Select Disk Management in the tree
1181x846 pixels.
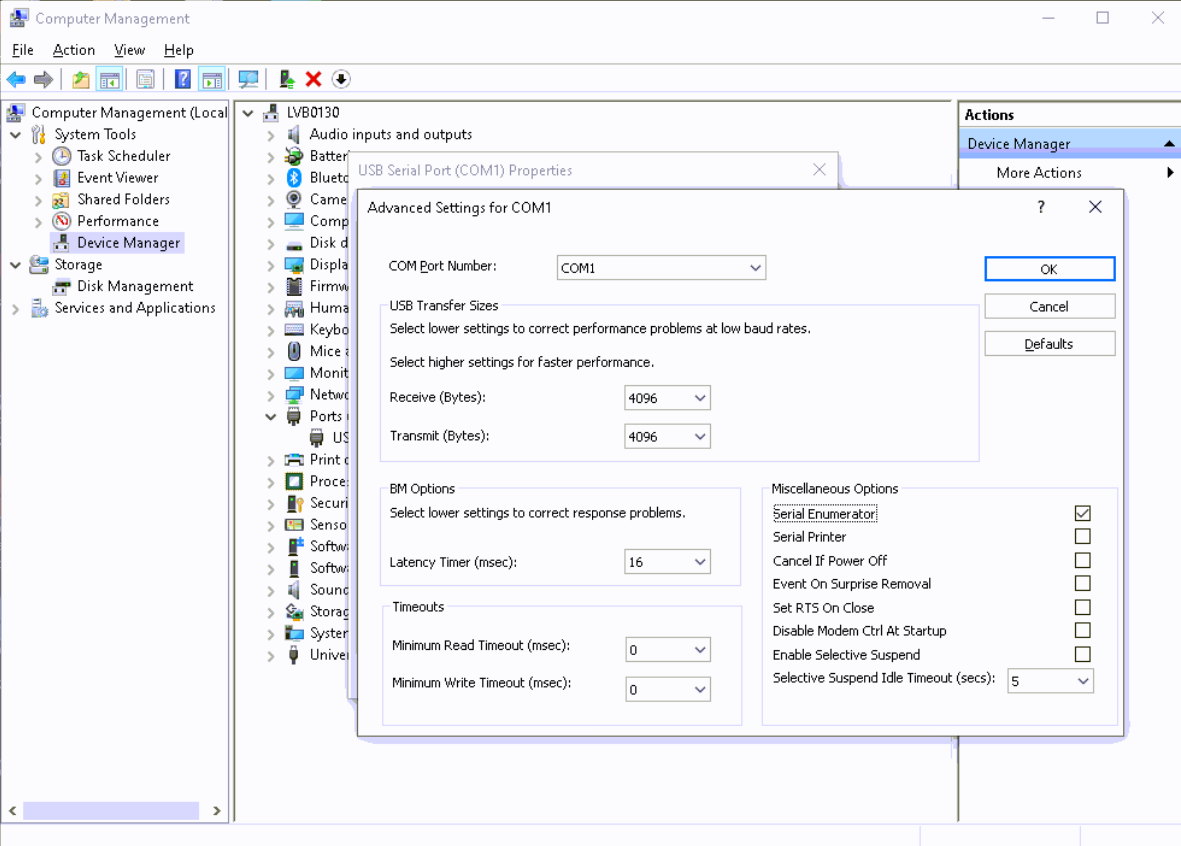click(x=135, y=286)
